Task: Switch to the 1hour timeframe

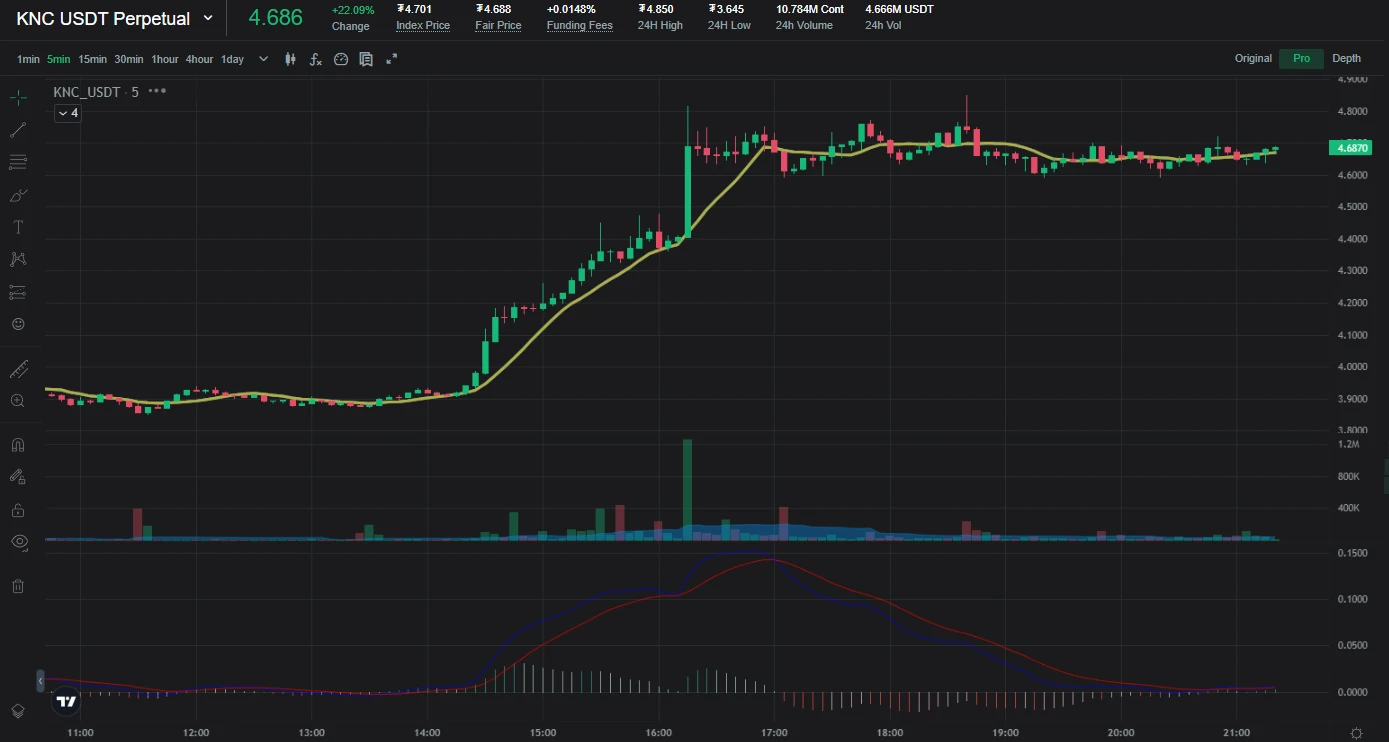Action: point(165,59)
